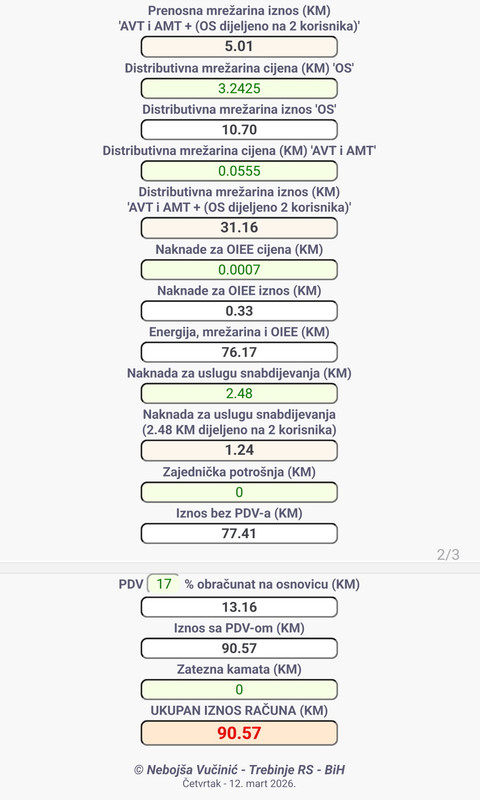Click the 2/3 page indicator
Image resolution: width=480 pixels, height=800 pixels.
448,555
